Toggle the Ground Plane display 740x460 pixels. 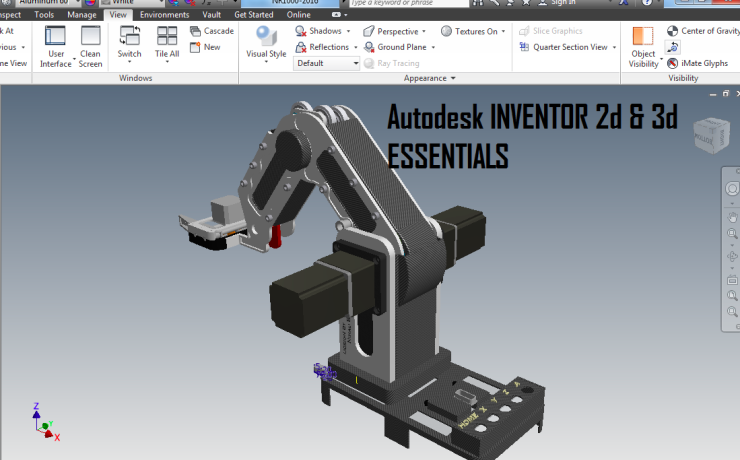tap(395, 47)
